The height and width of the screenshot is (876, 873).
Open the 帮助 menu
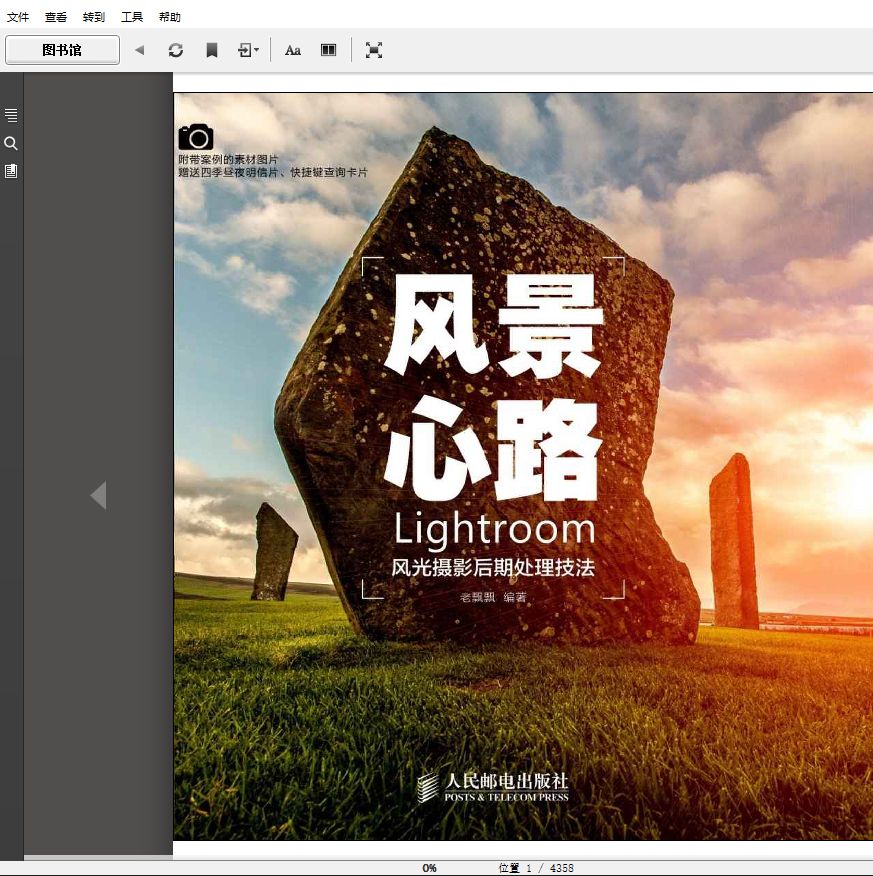(170, 17)
